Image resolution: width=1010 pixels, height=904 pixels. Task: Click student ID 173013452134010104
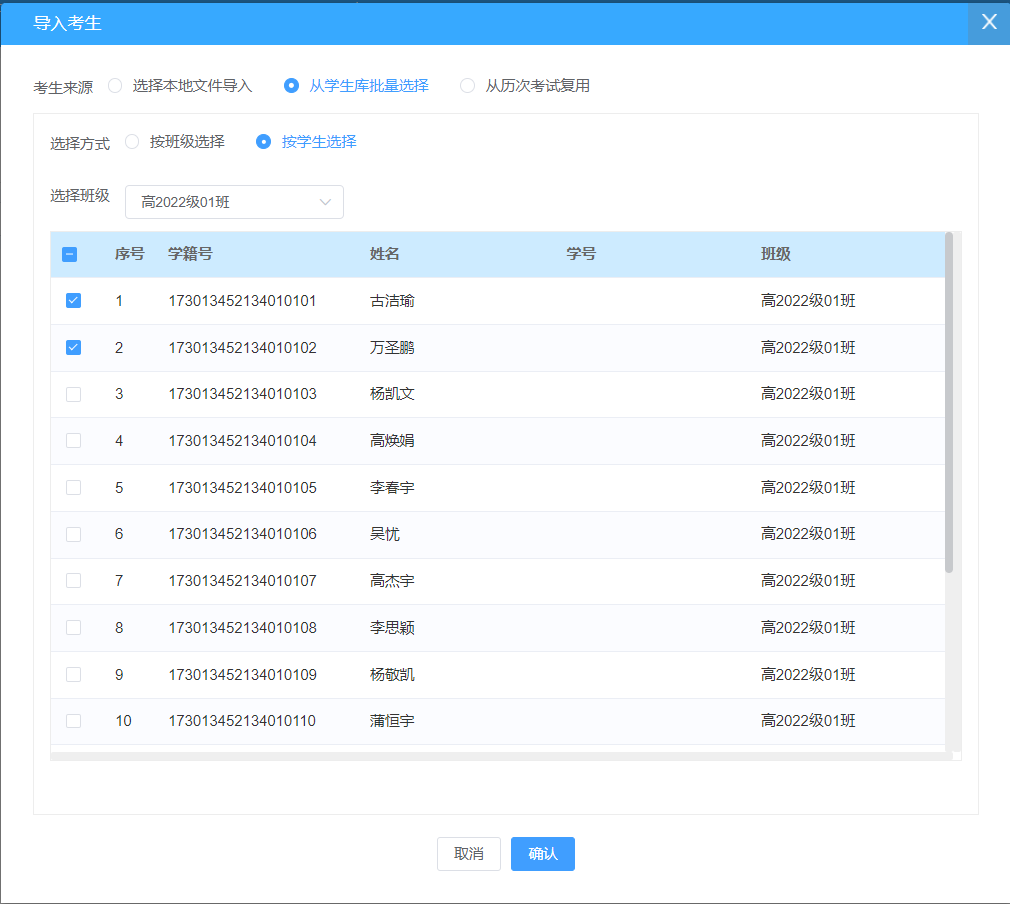[x=242, y=441]
